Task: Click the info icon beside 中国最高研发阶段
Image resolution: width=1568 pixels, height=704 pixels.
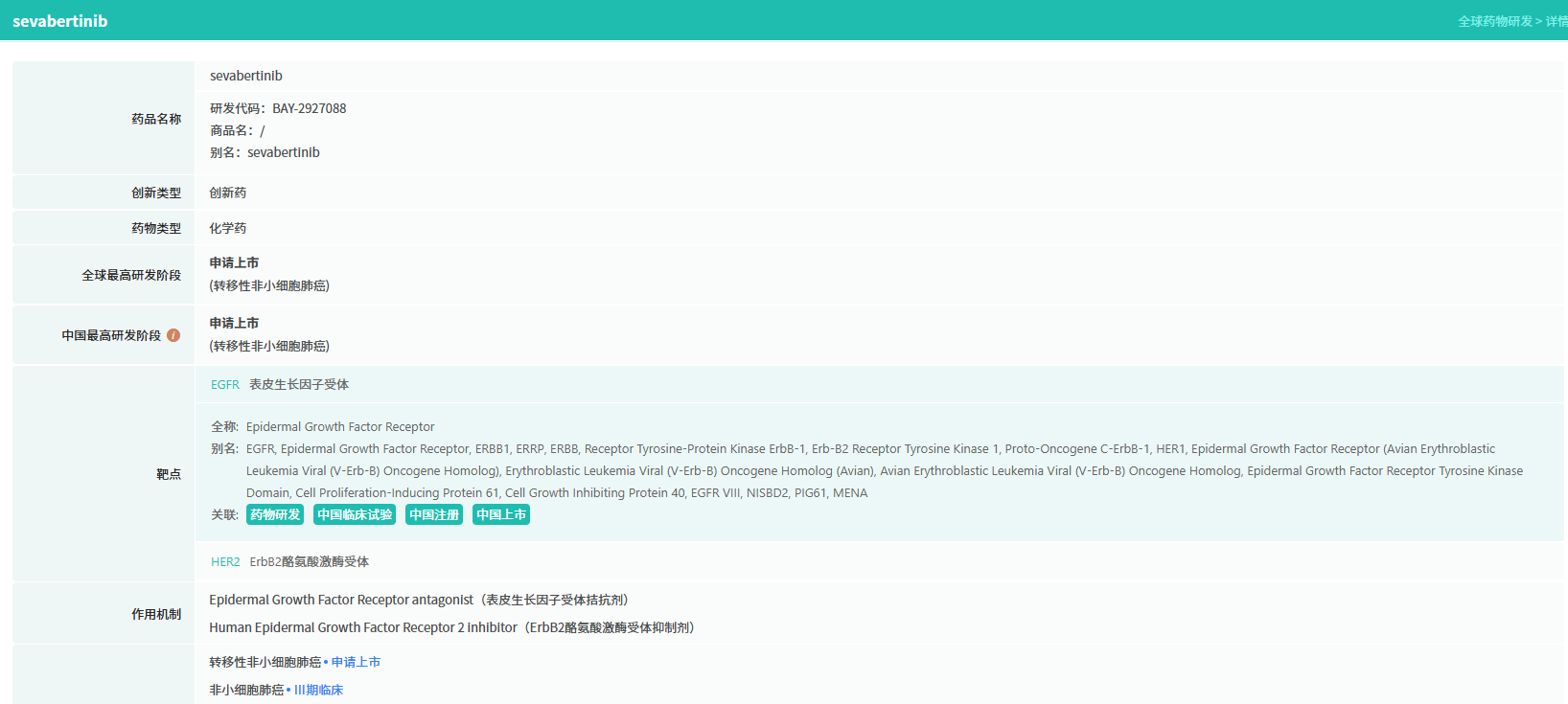Action: (x=173, y=335)
